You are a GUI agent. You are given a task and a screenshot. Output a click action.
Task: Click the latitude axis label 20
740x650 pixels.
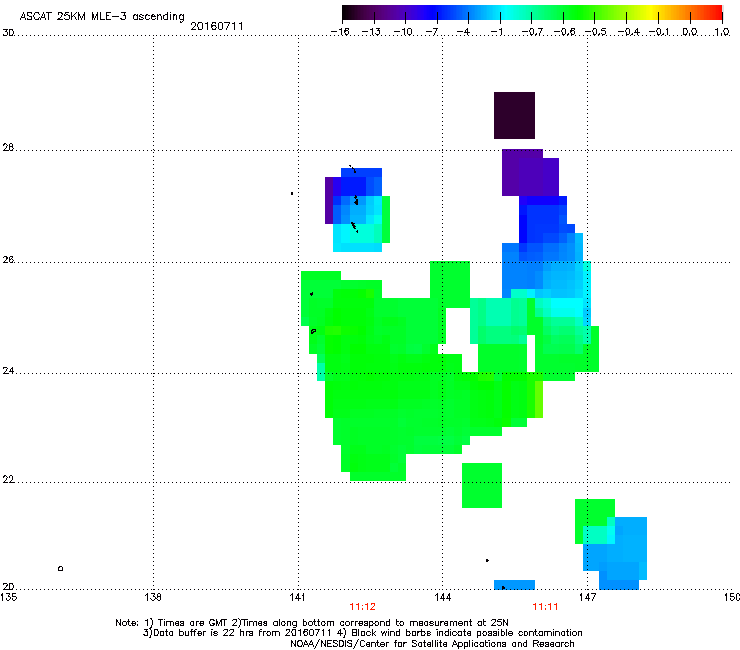point(8,586)
